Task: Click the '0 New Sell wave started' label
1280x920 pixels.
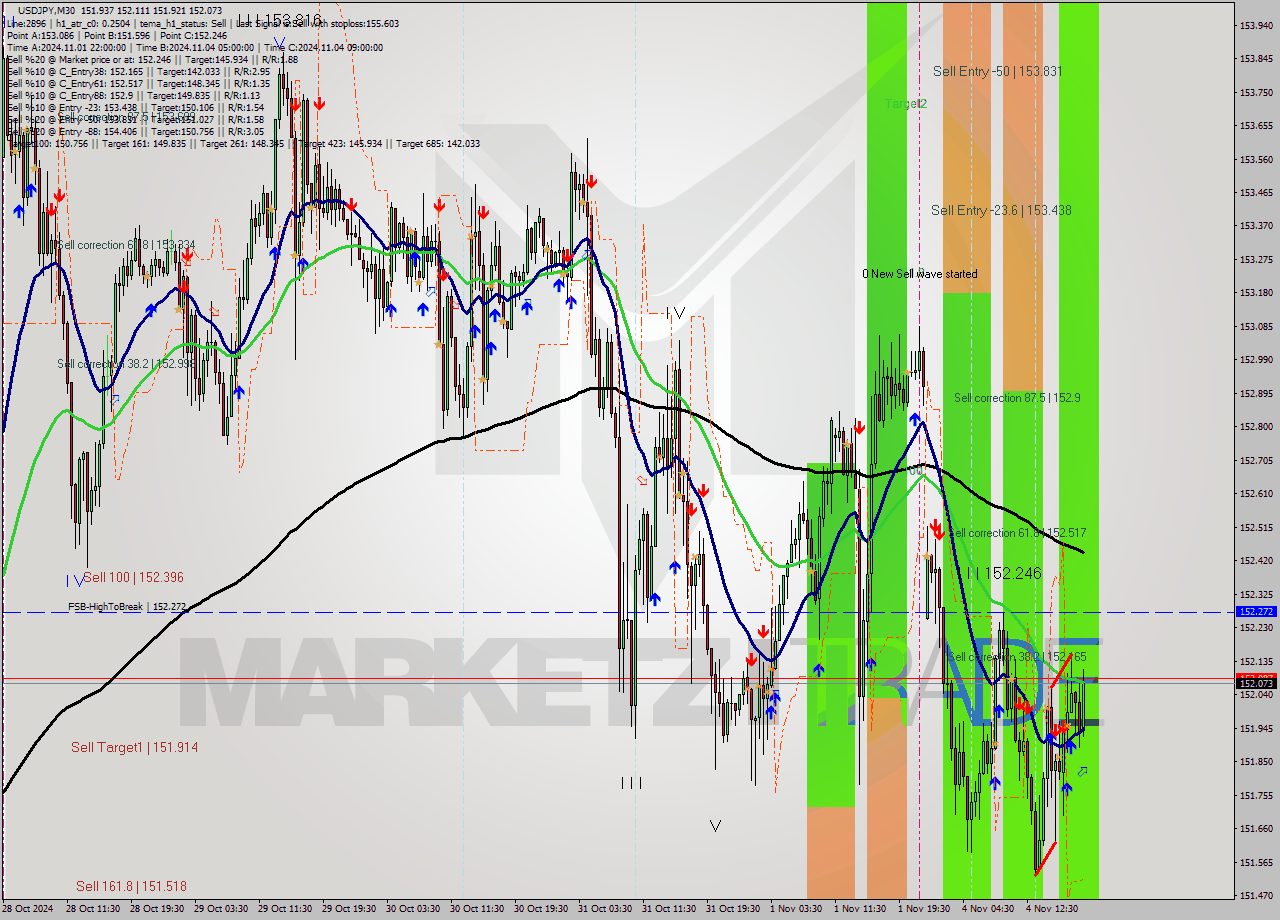Action: click(x=920, y=274)
